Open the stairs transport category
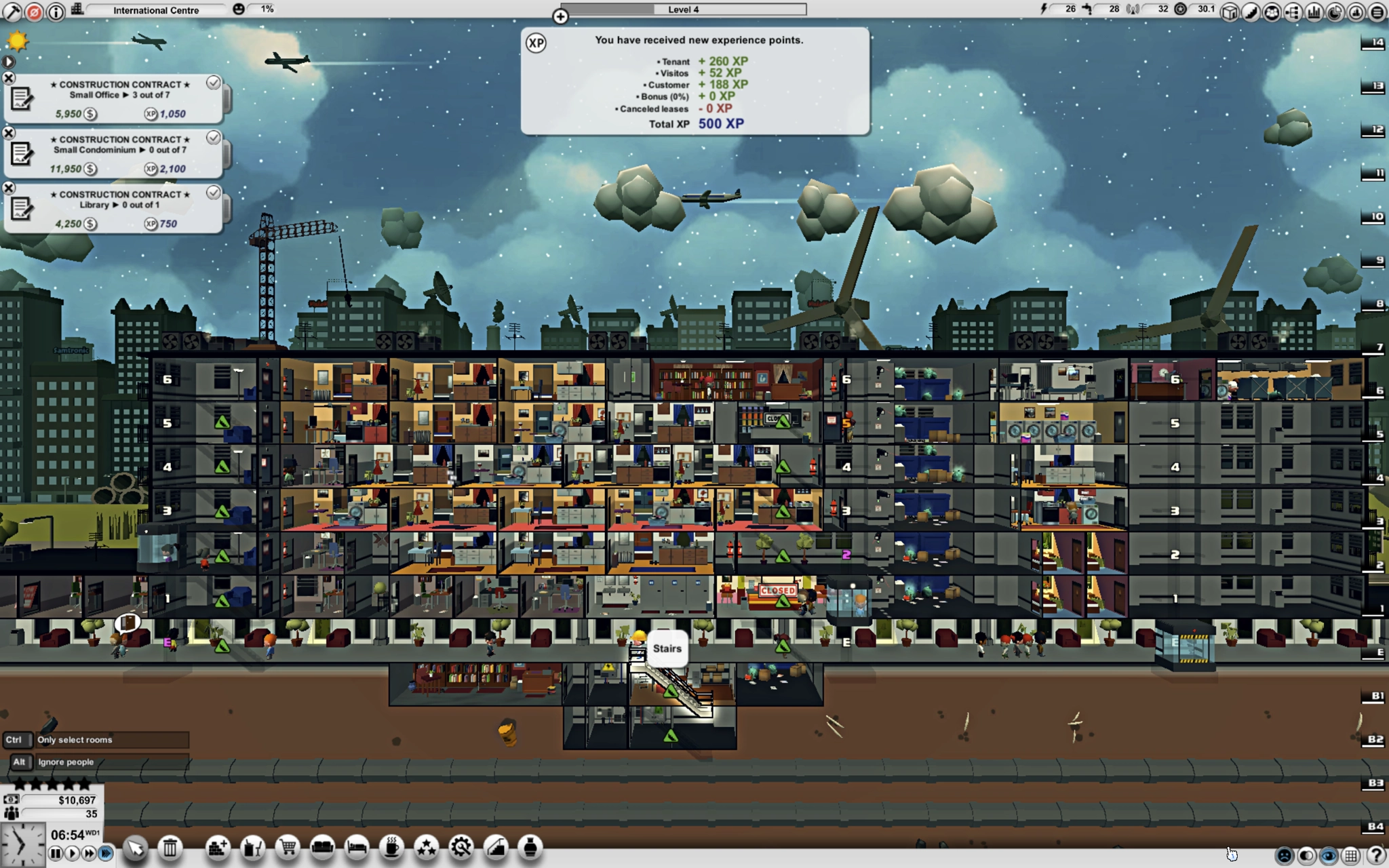 pyautogui.click(x=496, y=847)
